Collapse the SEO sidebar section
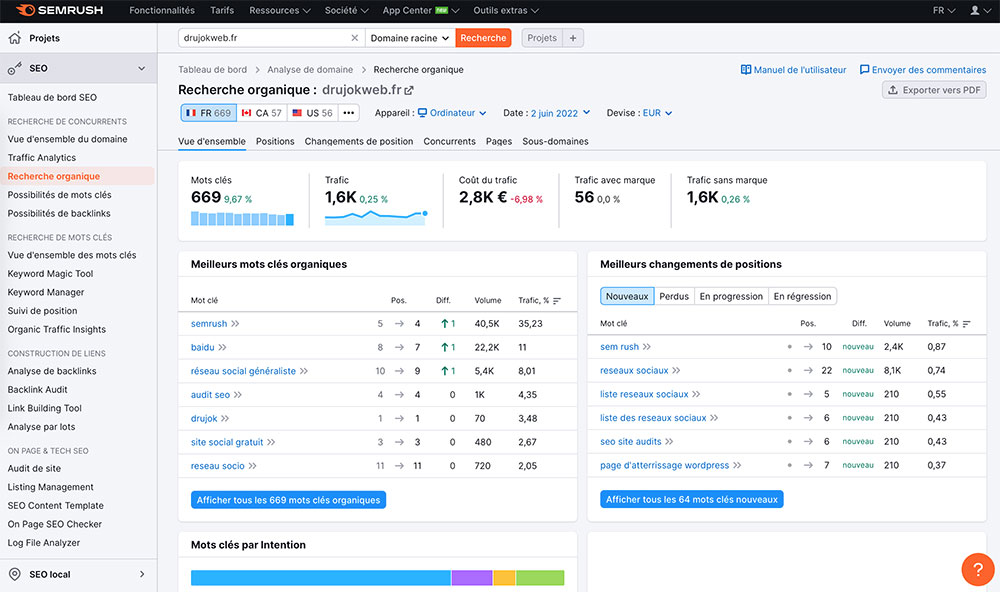This screenshot has width=1000, height=592. 142,68
